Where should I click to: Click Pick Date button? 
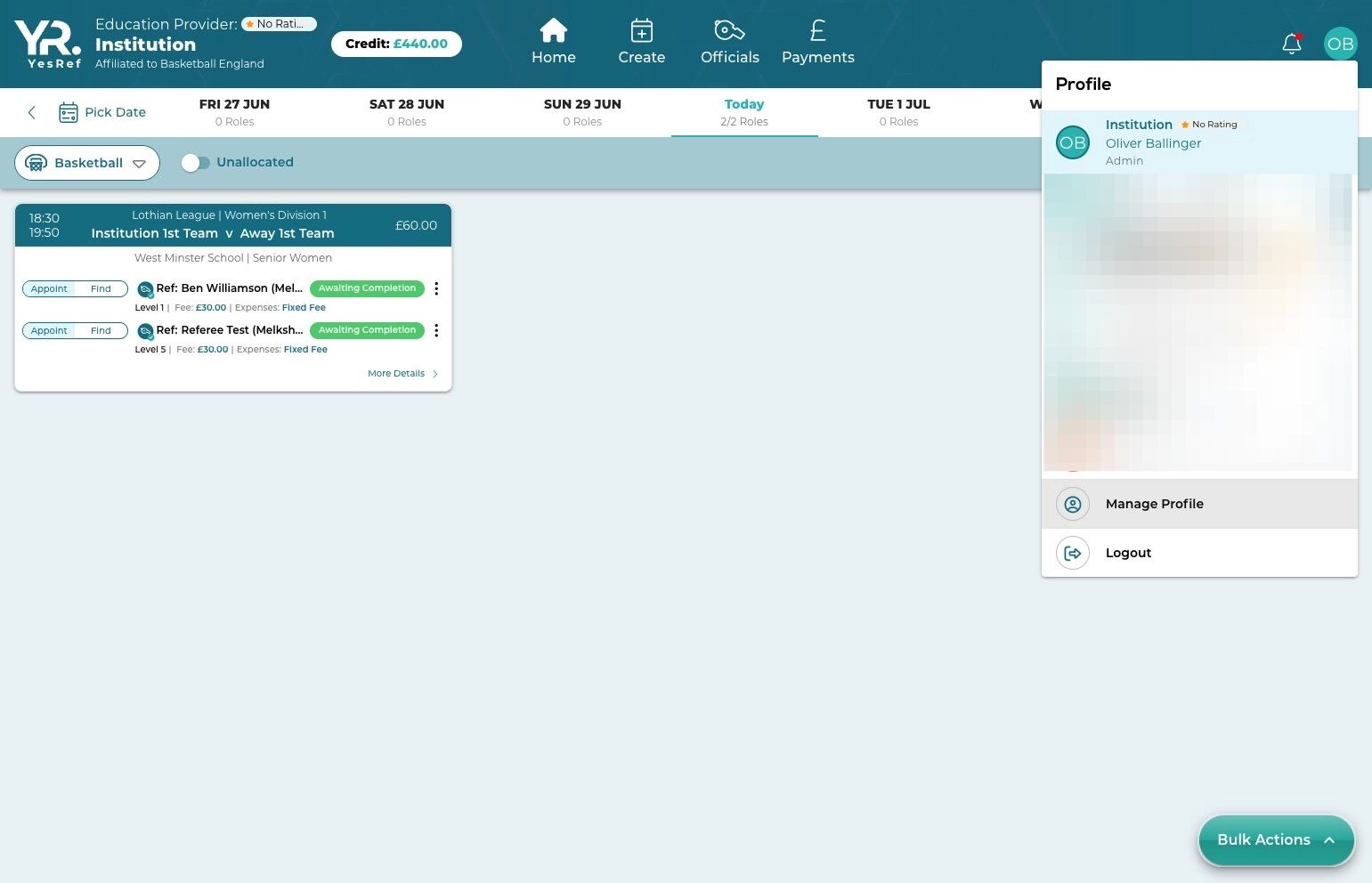click(x=102, y=112)
